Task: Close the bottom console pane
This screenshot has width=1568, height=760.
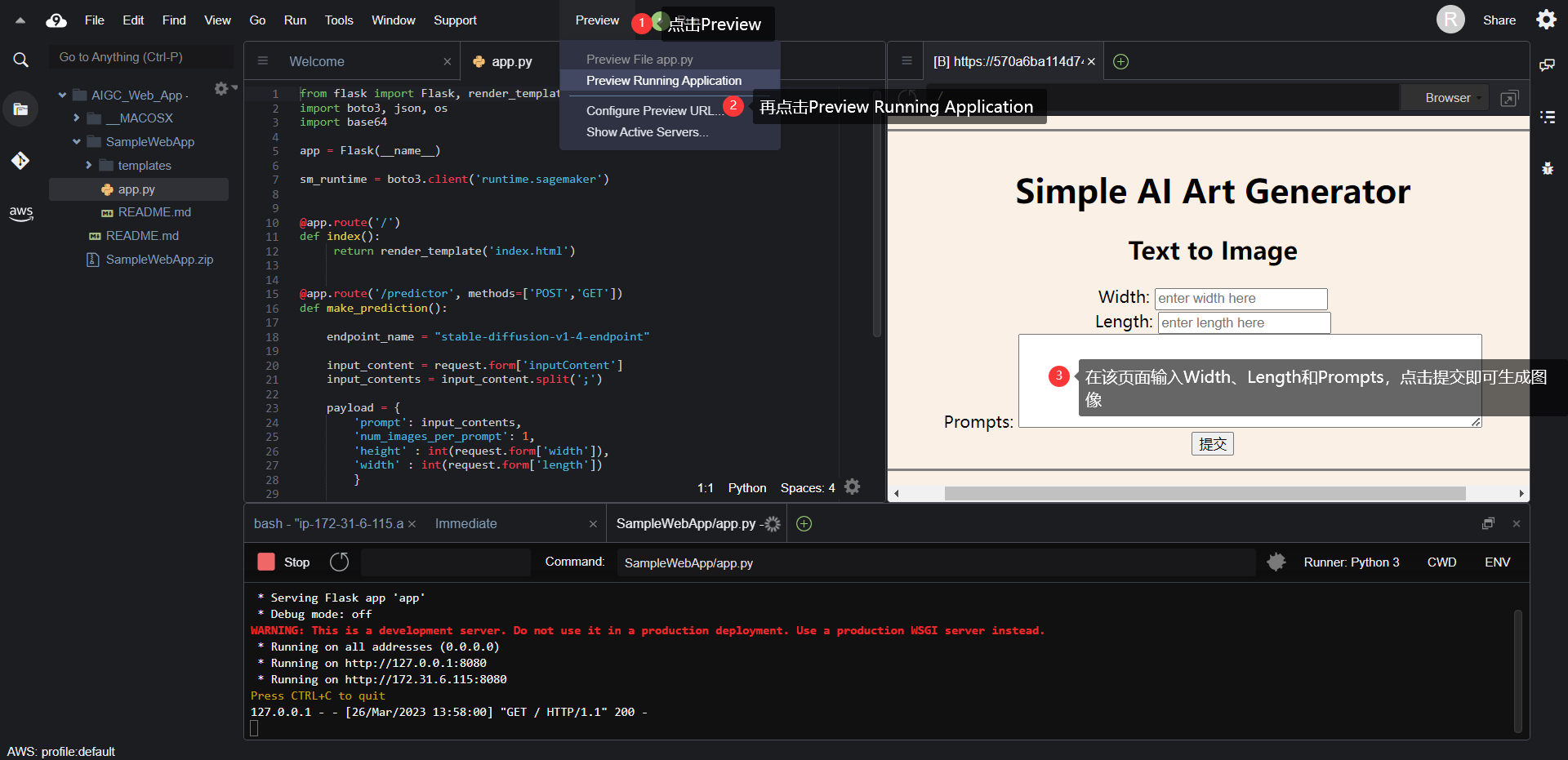Action: coord(1517,523)
